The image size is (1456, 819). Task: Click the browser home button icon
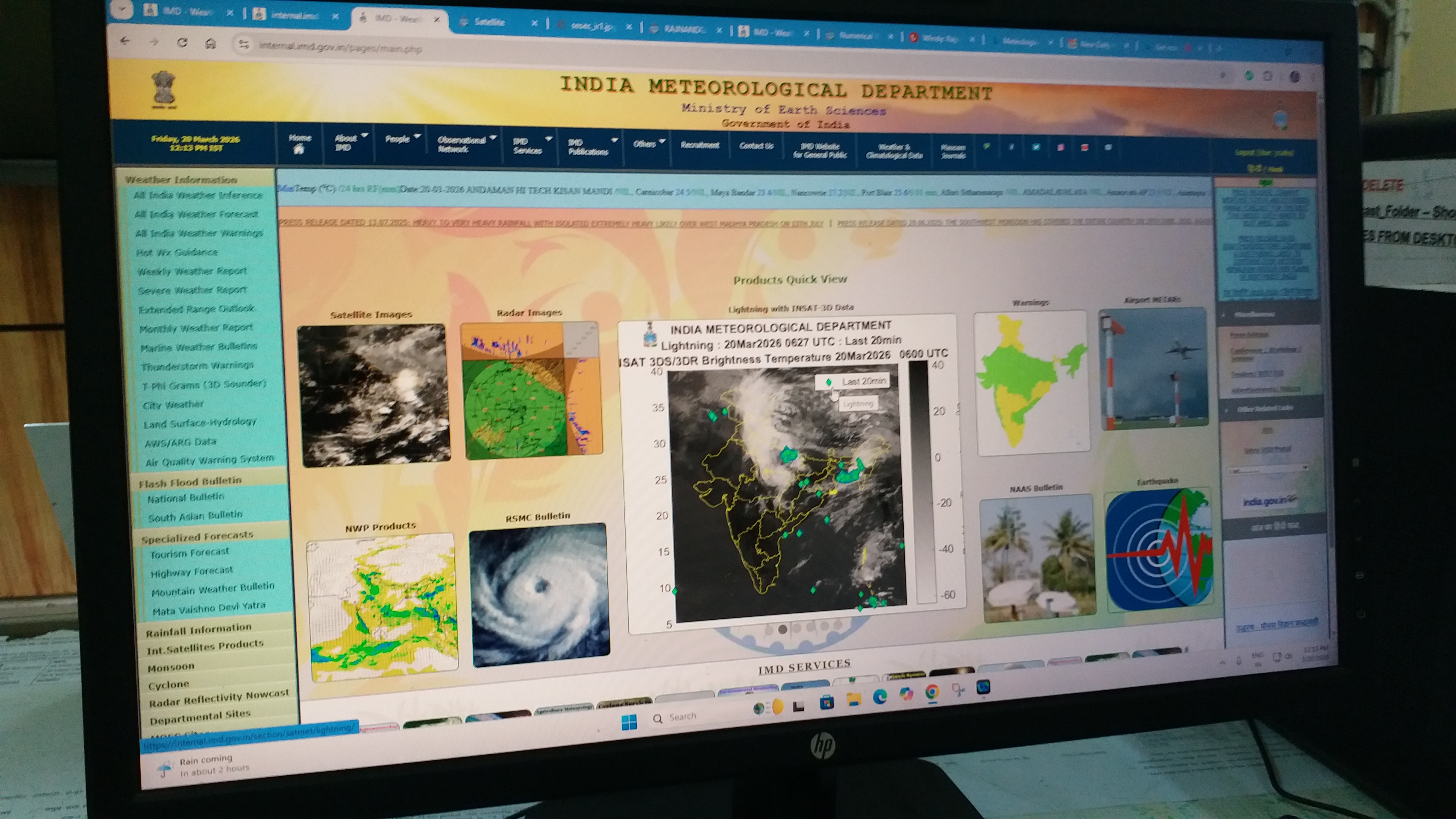(211, 44)
